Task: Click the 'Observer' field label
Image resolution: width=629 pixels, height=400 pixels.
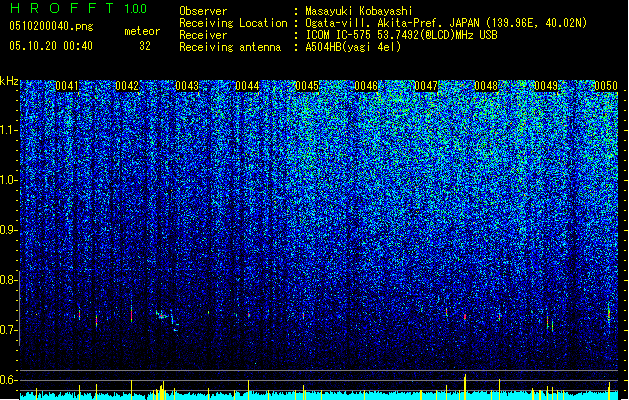Action: 203,11
